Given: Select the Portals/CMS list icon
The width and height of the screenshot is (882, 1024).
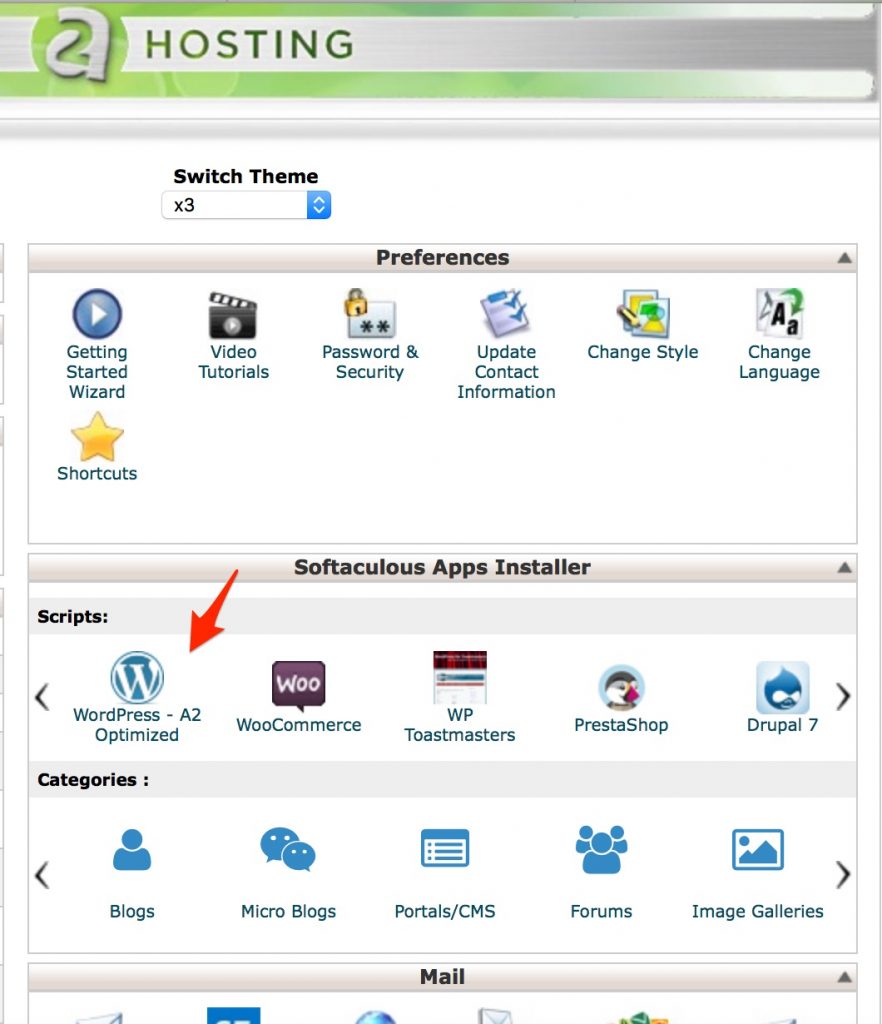Looking at the screenshot, I should click(445, 848).
